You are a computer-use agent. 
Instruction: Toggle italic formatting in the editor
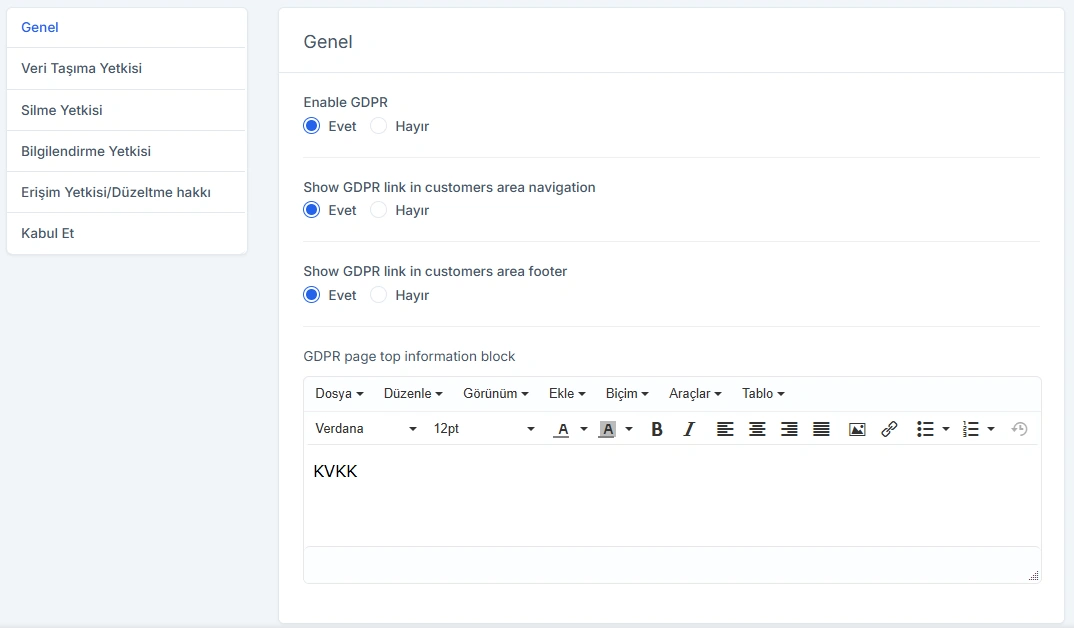click(689, 429)
